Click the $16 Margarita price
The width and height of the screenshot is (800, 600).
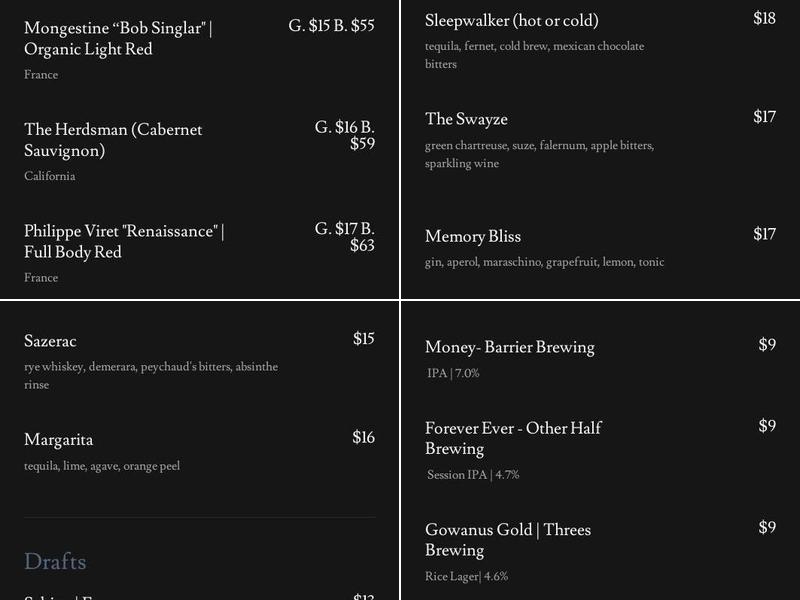363,437
